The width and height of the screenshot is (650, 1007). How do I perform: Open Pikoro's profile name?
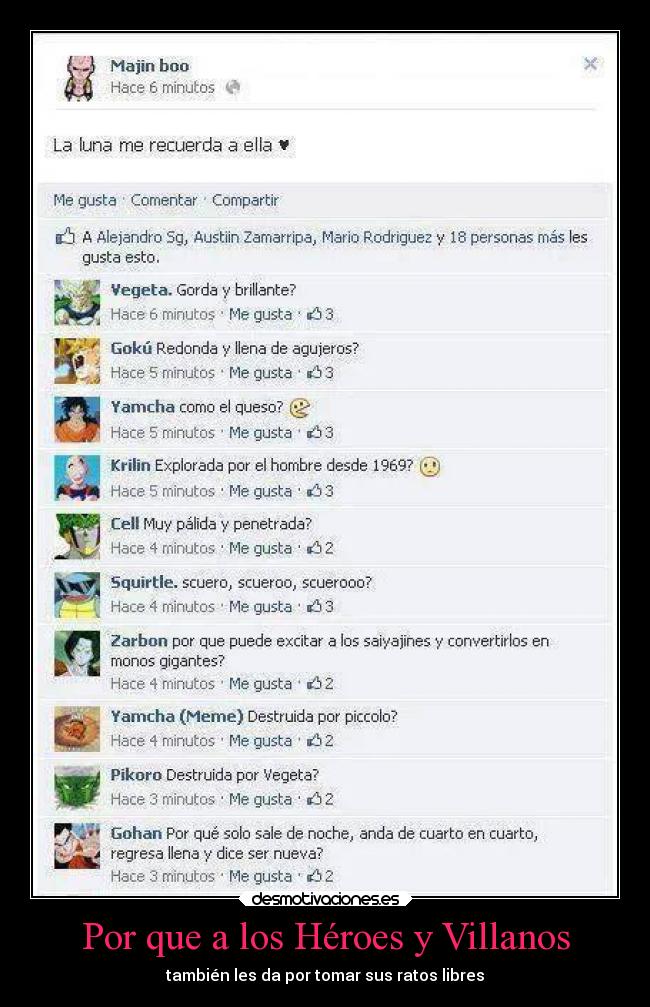[136, 775]
